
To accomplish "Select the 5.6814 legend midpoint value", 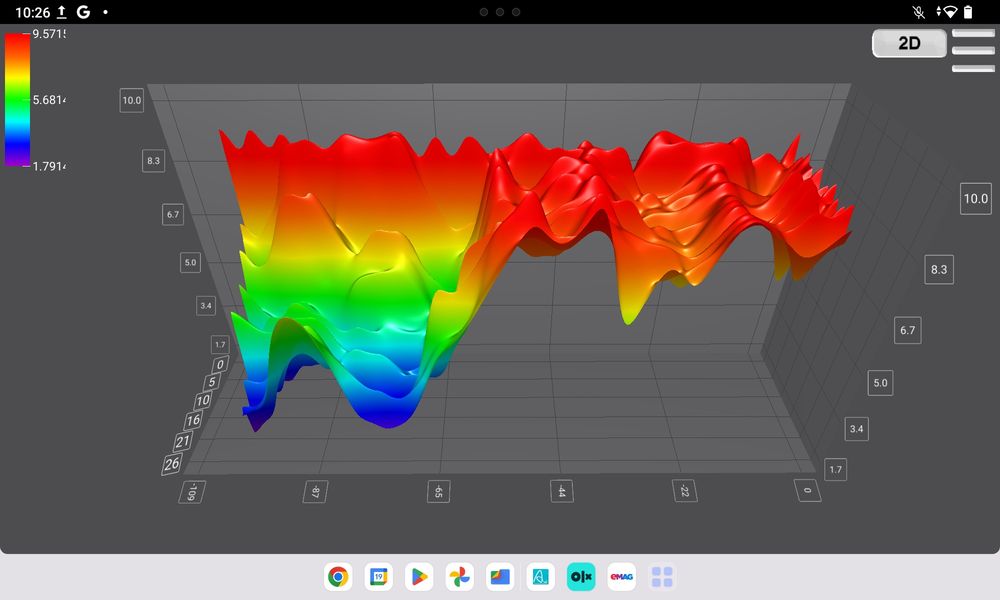I will coord(49,100).
